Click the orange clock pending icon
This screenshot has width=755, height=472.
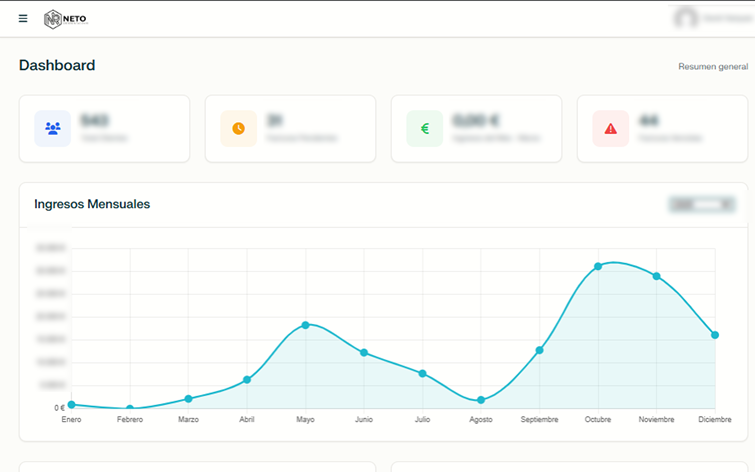pos(238,128)
